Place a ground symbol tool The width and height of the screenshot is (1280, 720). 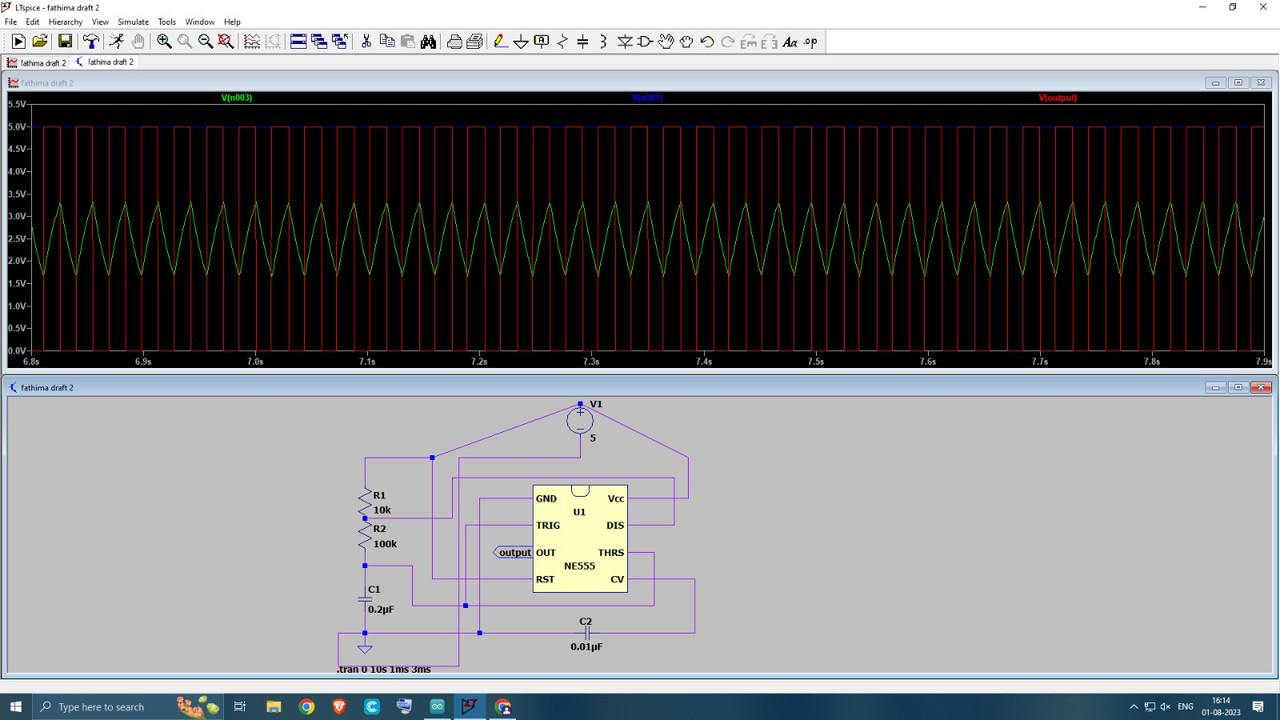tap(521, 41)
